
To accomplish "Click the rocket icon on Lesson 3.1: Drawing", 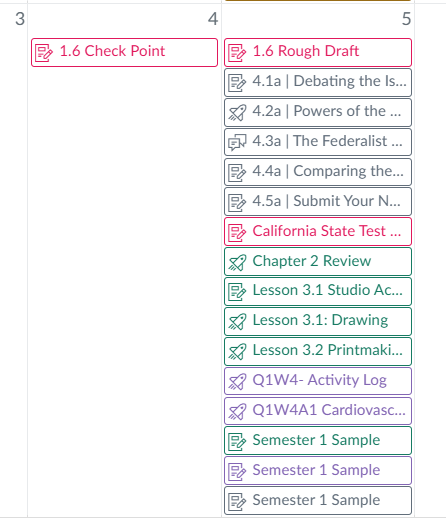I will pyautogui.click(x=237, y=322).
